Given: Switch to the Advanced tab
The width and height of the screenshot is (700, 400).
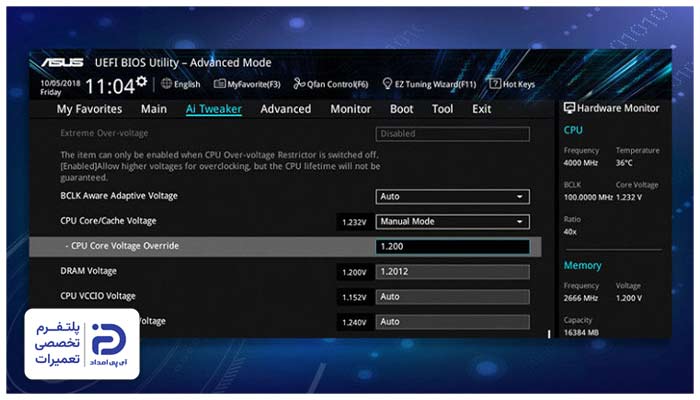Looking at the screenshot, I should pos(286,109).
